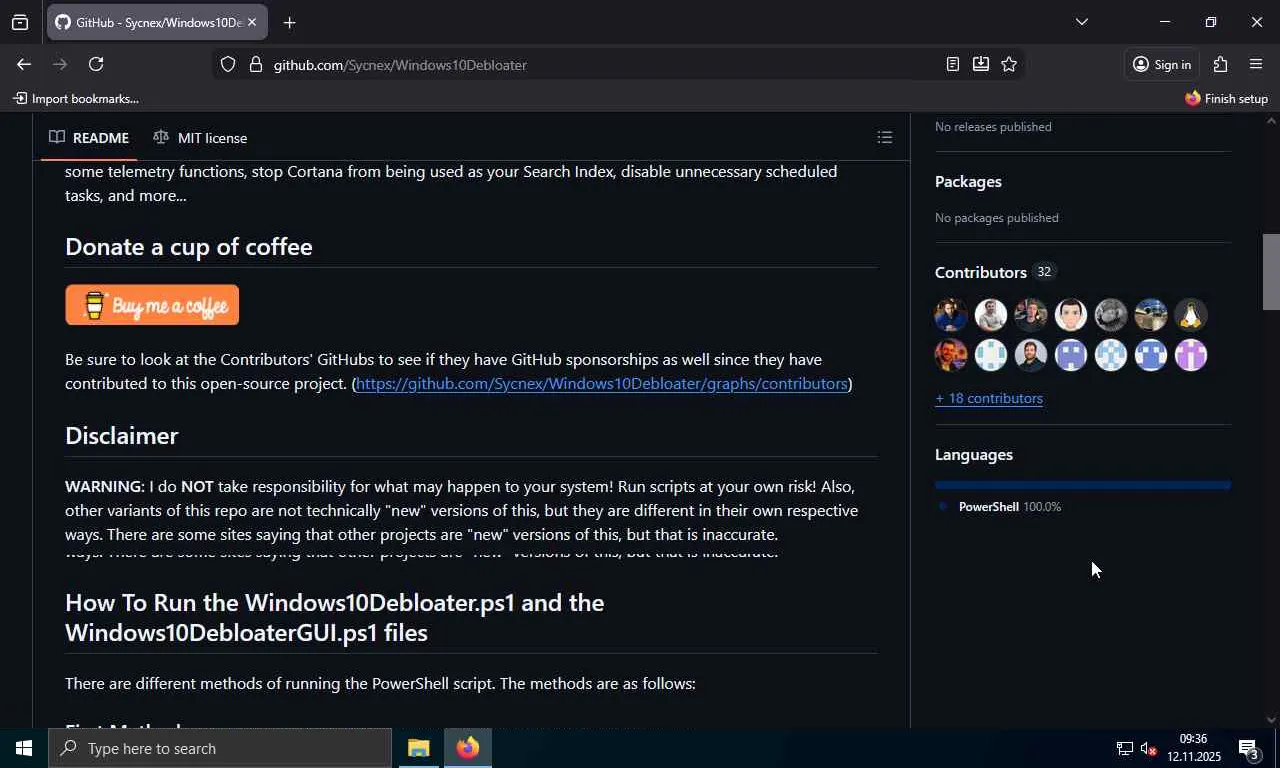
Task: Click the 'No packages published' text
Action: 997,218
